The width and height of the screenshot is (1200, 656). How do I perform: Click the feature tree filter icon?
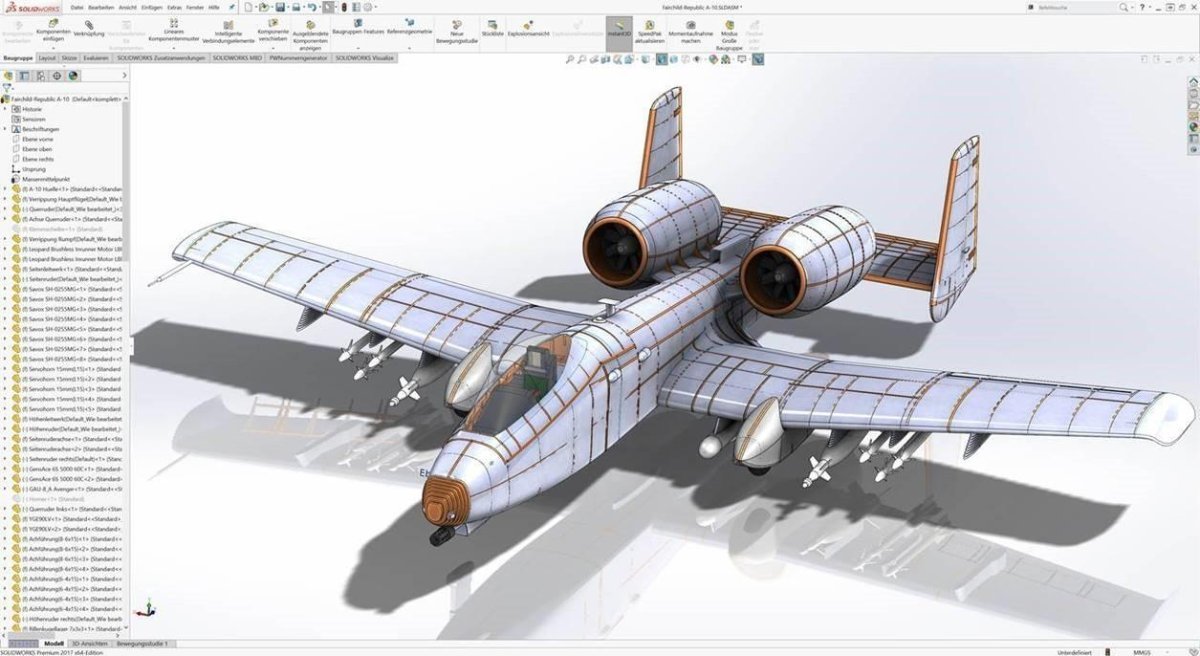click(8, 88)
